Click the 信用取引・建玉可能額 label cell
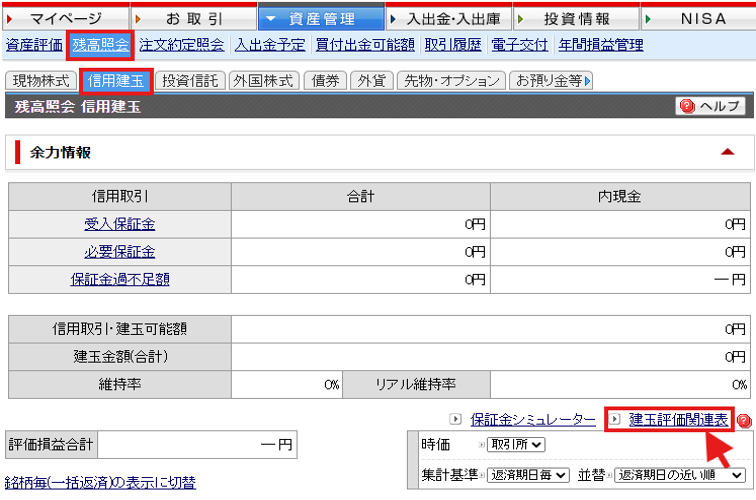Viewport: 756px width, 500px height. pyautogui.click(x=120, y=329)
